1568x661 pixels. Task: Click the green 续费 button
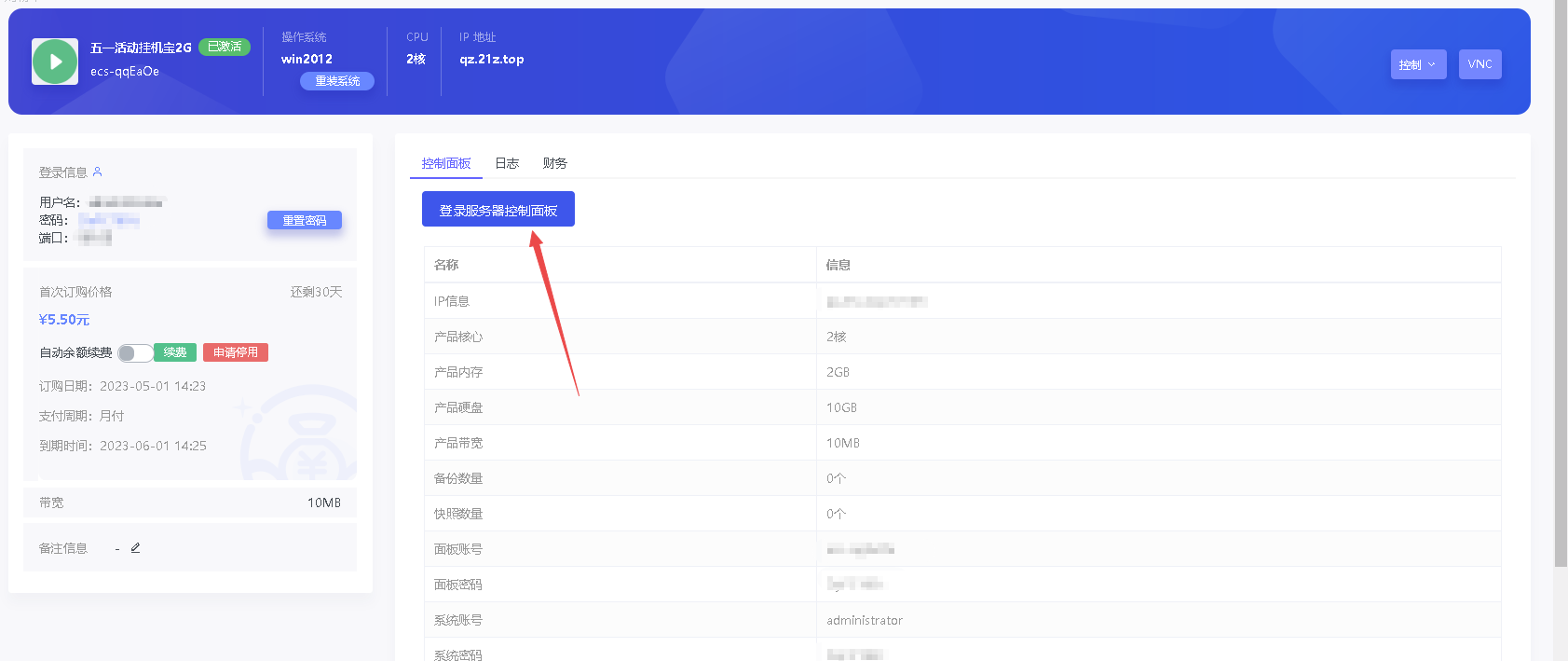tap(175, 352)
